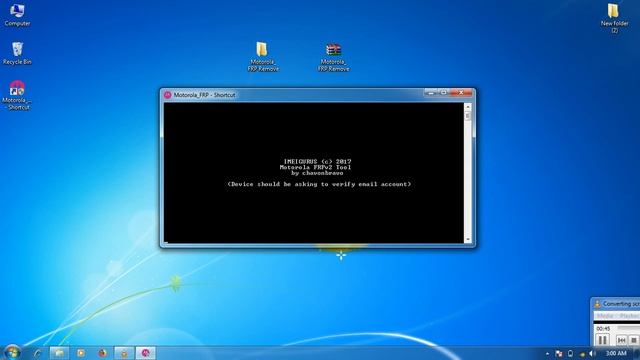Select the Motorola_FRP Remove folder icon
The width and height of the screenshot is (640, 360).
262,56
